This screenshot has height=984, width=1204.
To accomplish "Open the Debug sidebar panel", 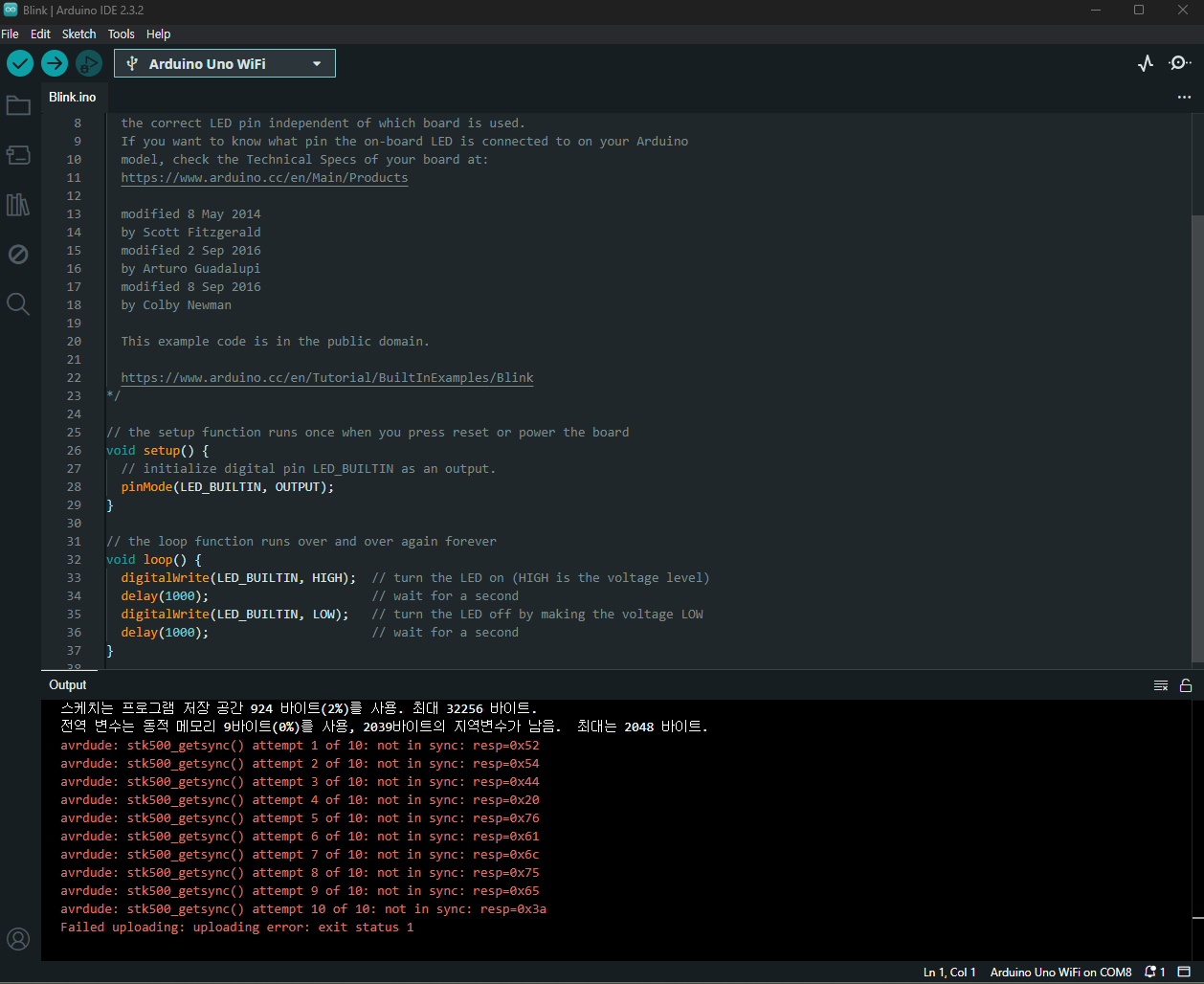I will [18, 255].
